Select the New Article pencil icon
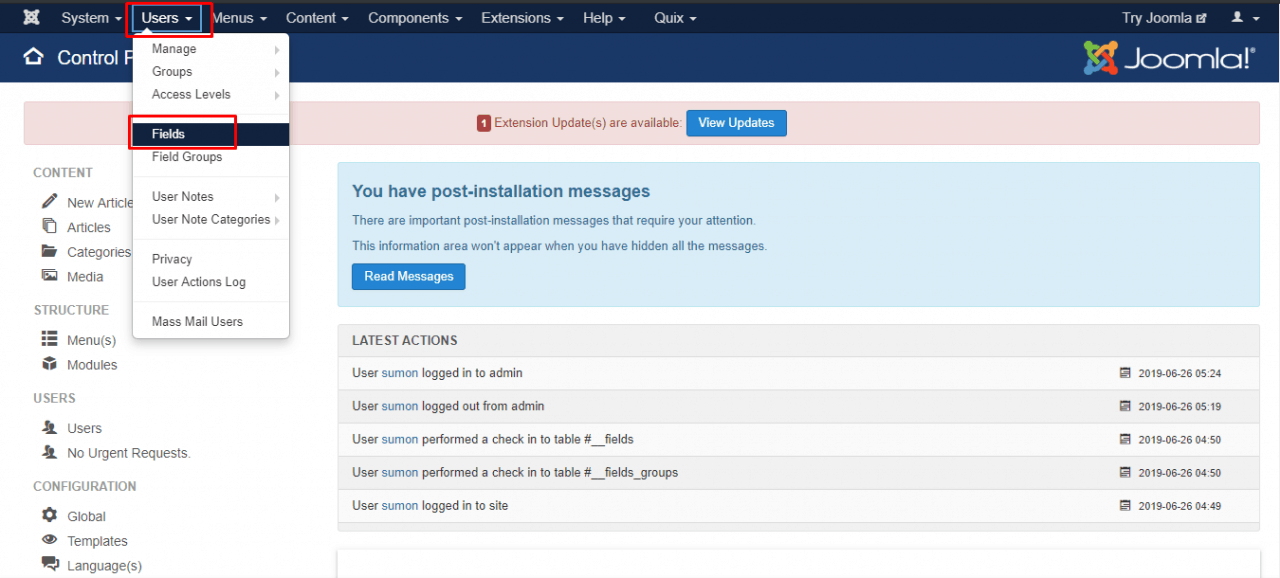Screen dimensions: 1280x578 click(x=50, y=202)
